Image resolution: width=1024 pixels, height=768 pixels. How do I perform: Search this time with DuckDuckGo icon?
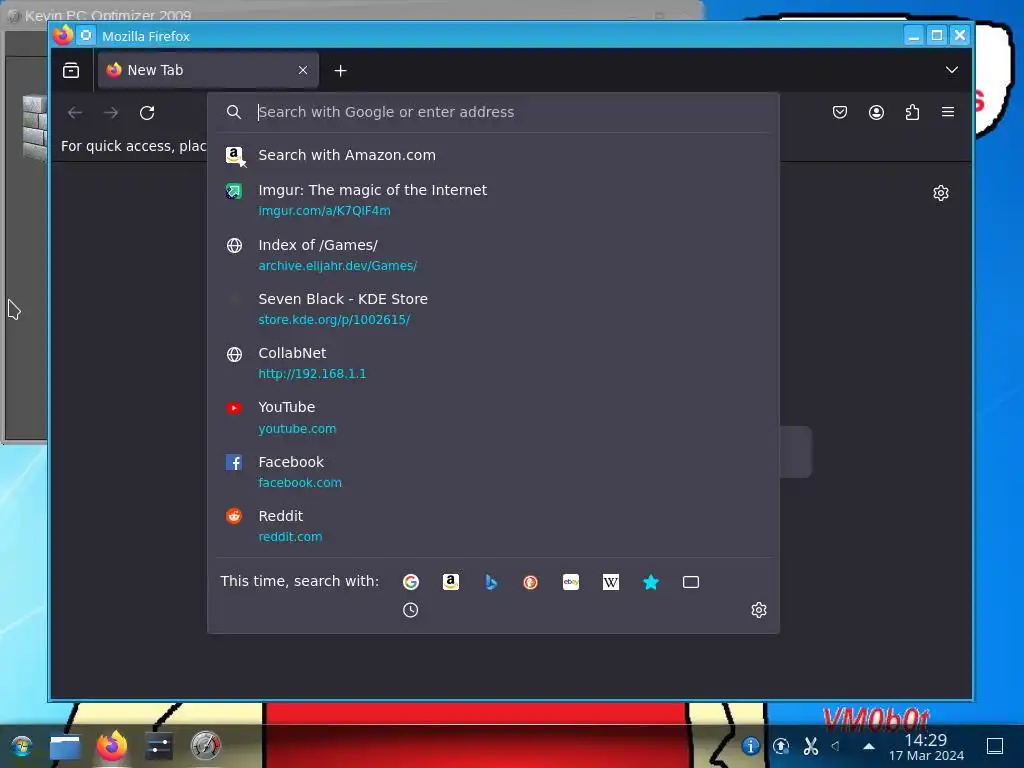(530, 582)
